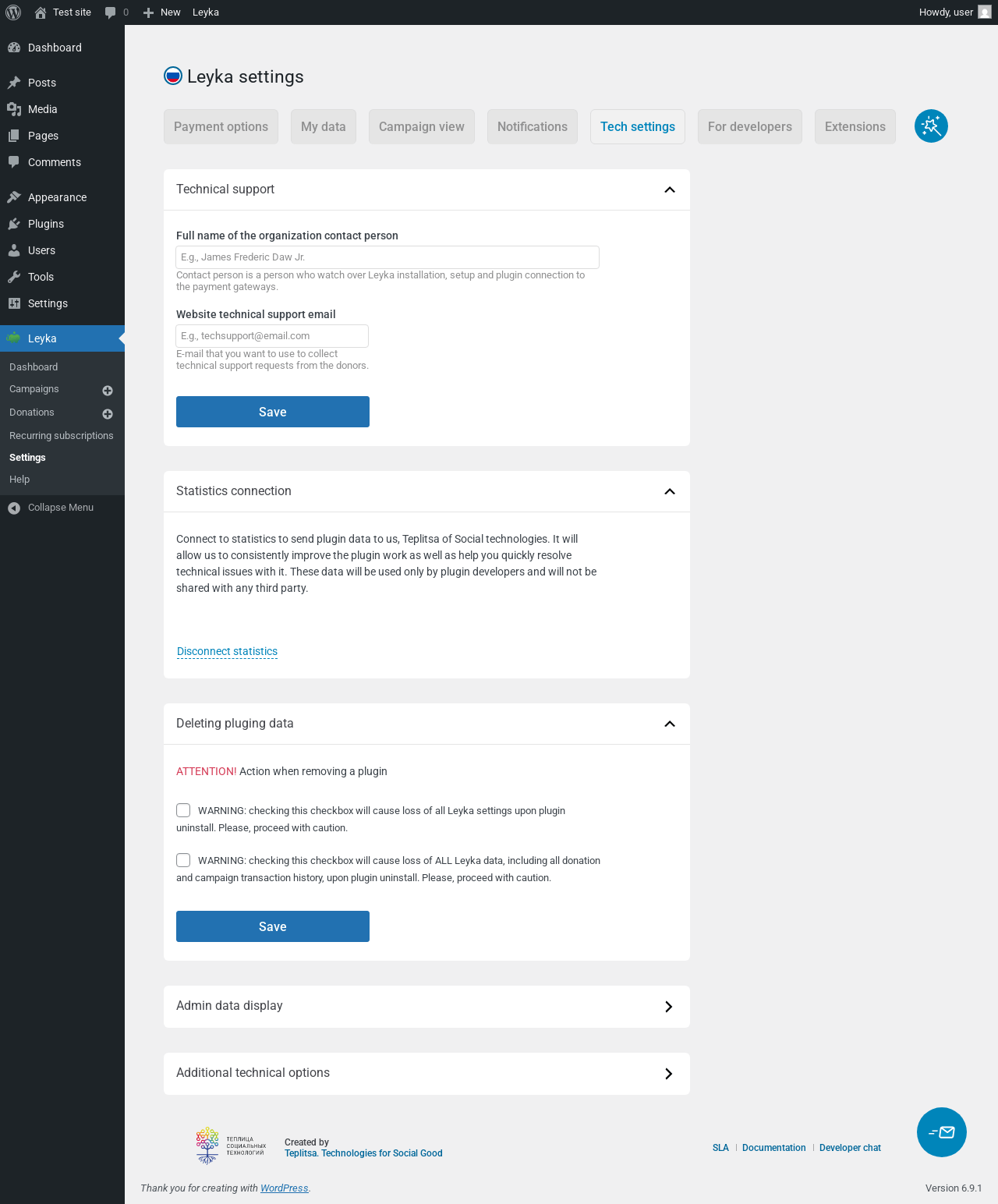Add new campaign with the plus icon

(108, 391)
